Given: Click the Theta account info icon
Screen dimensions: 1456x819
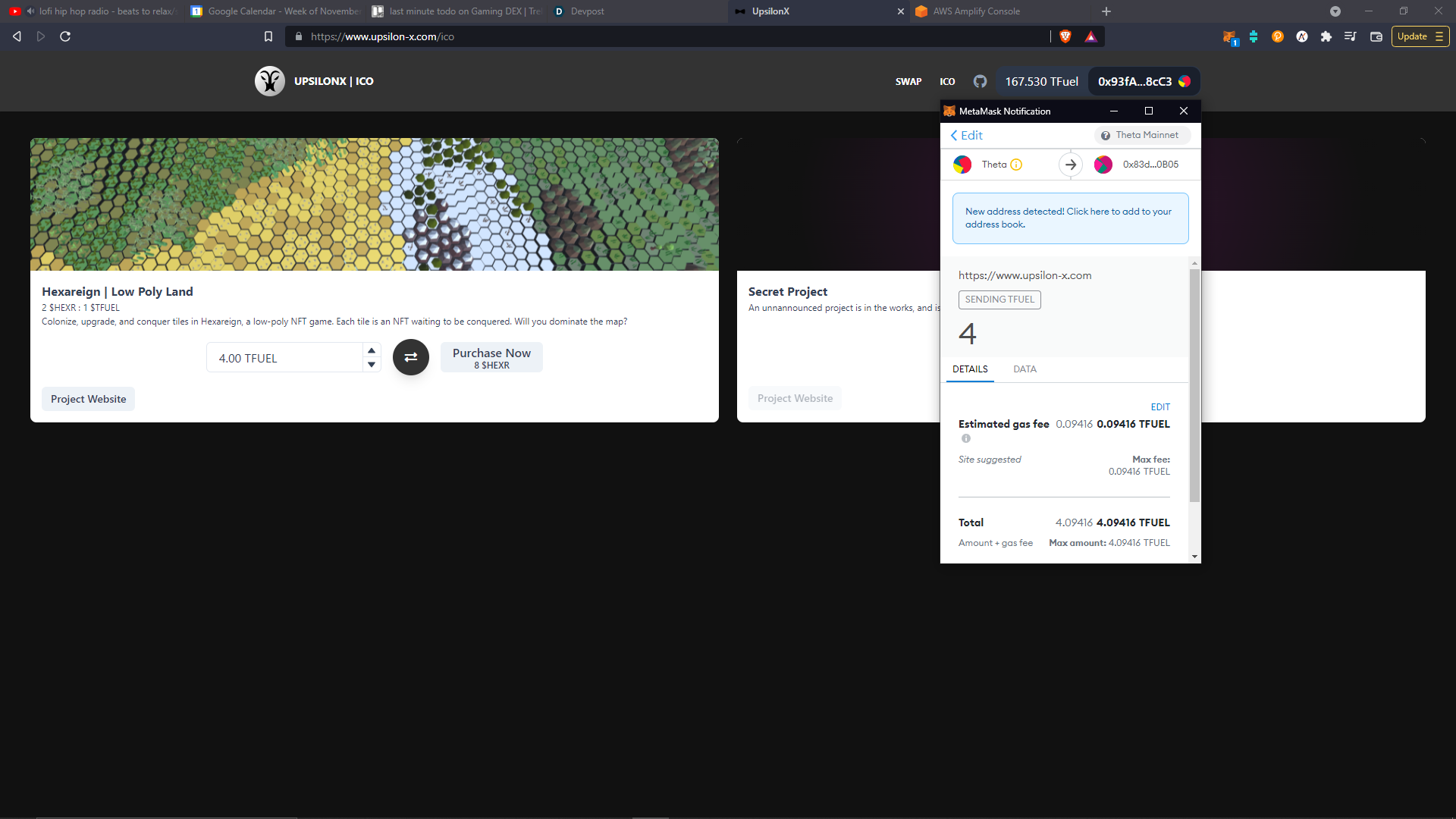Looking at the screenshot, I should pyautogui.click(x=1016, y=165).
